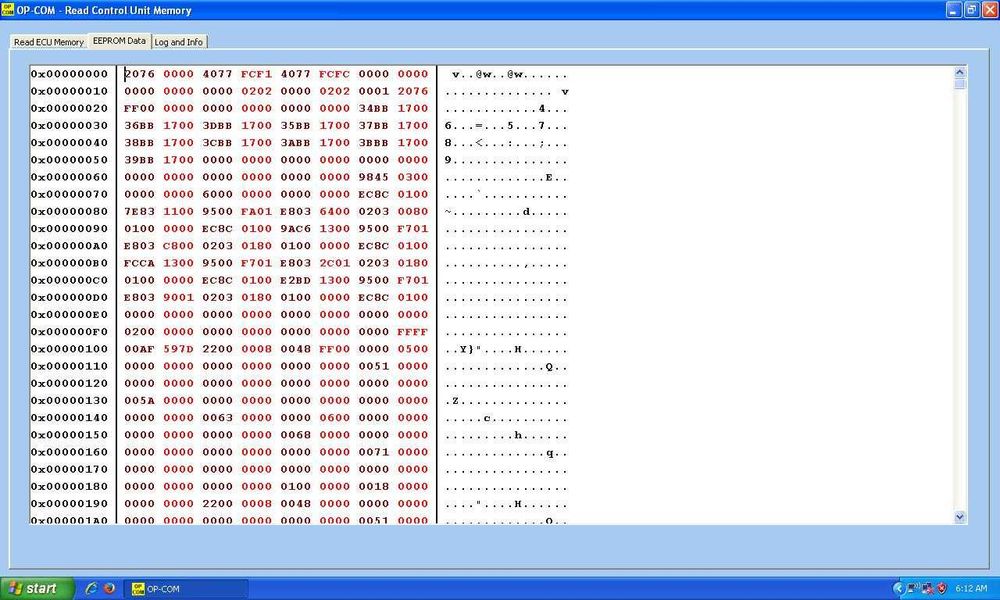Close the Read Control Unit Memory window
The width and height of the screenshot is (1000, 600).
(x=989, y=10)
